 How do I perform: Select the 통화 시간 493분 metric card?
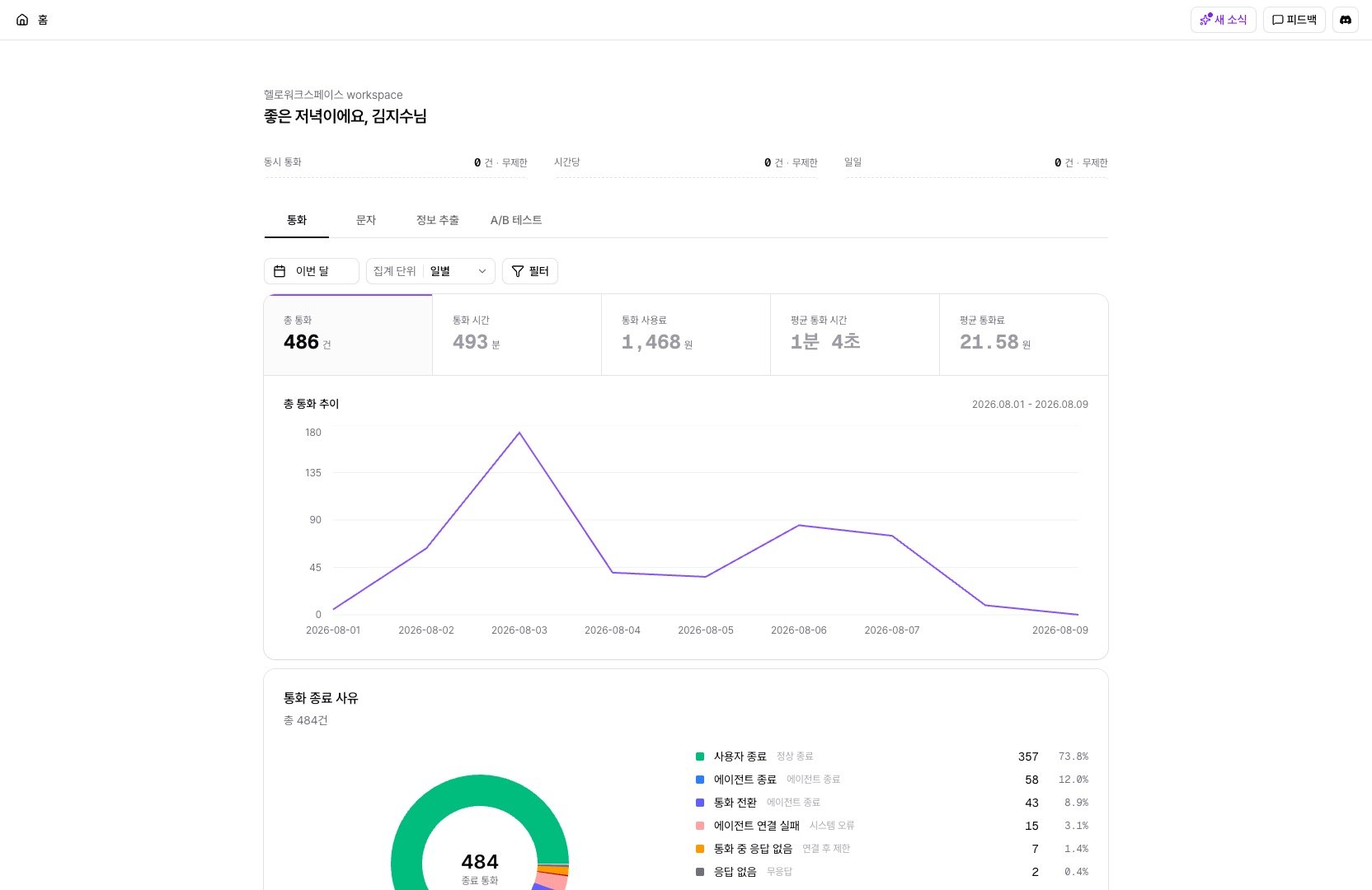517,335
